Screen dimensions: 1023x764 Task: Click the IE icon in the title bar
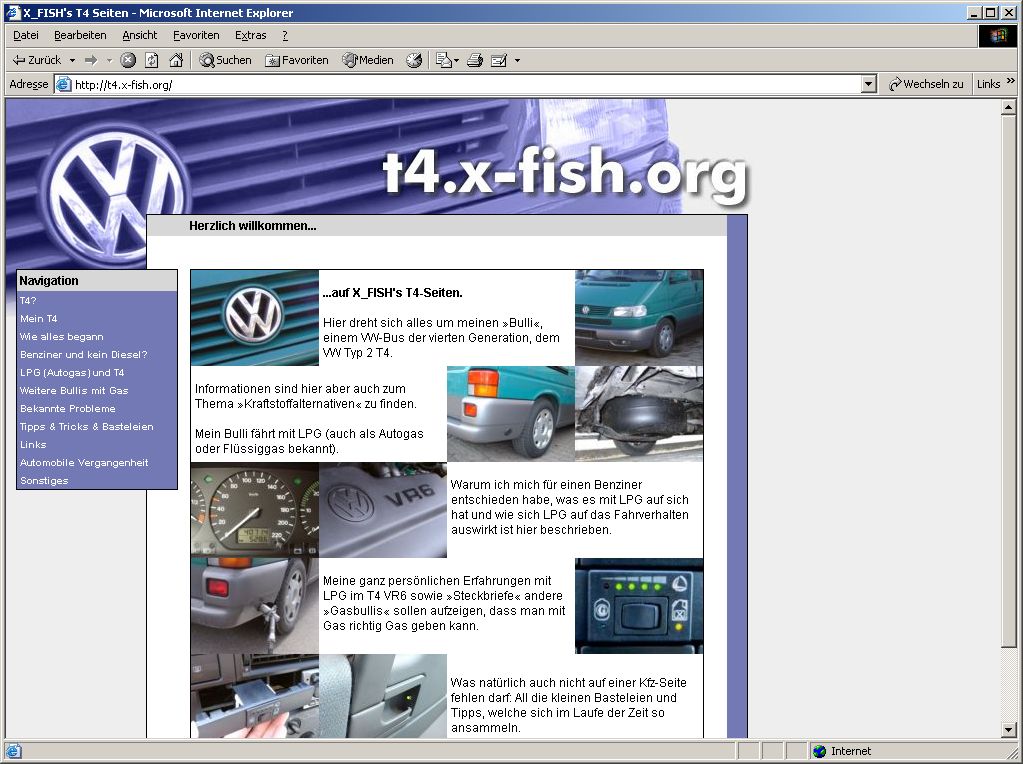12,12
